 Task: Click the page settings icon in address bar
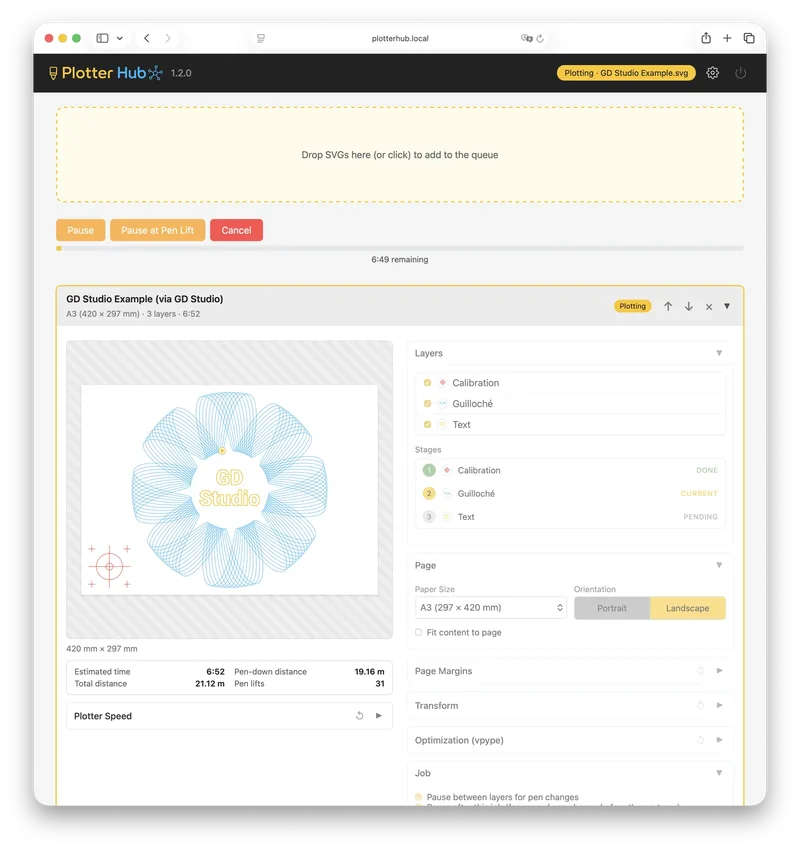[x=261, y=38]
